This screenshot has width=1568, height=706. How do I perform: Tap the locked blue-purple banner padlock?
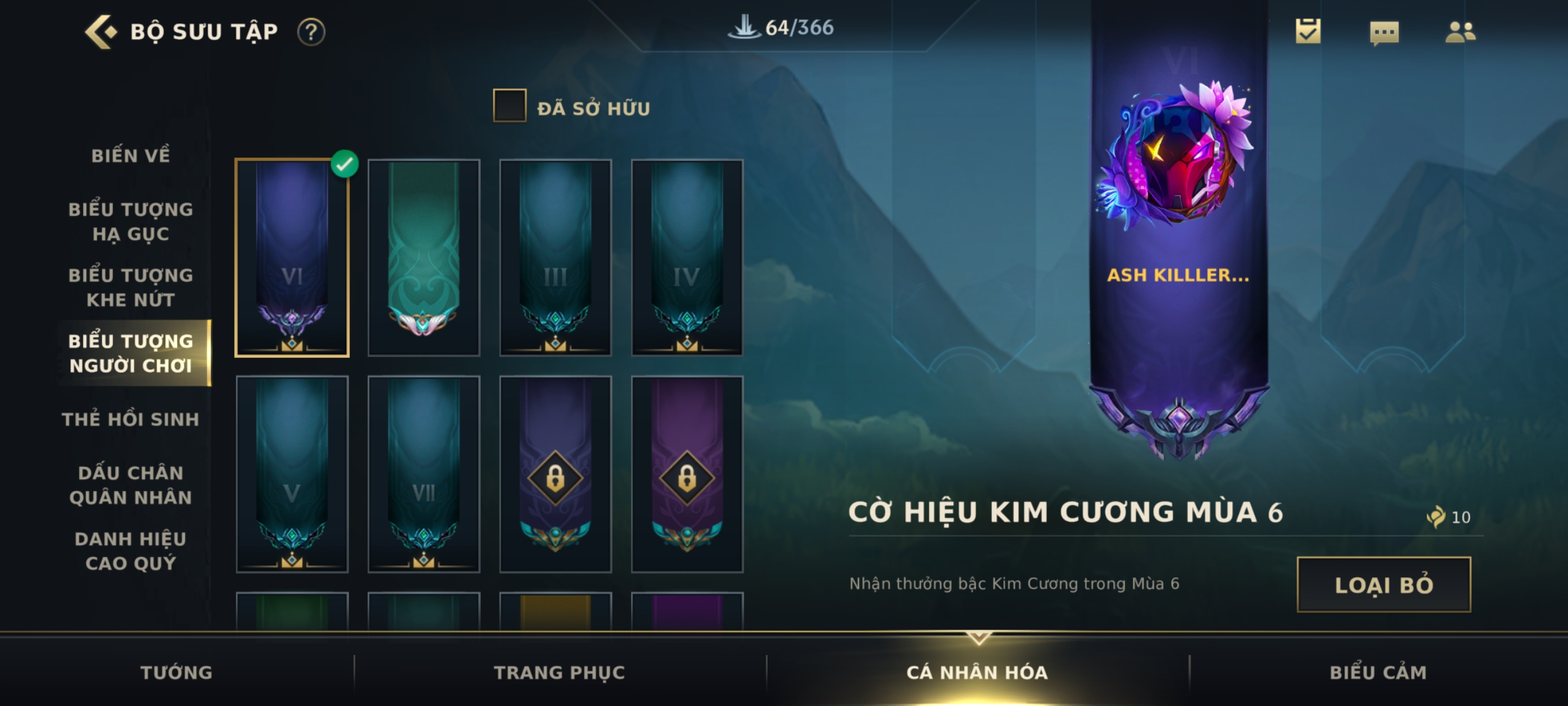pyautogui.click(x=555, y=478)
